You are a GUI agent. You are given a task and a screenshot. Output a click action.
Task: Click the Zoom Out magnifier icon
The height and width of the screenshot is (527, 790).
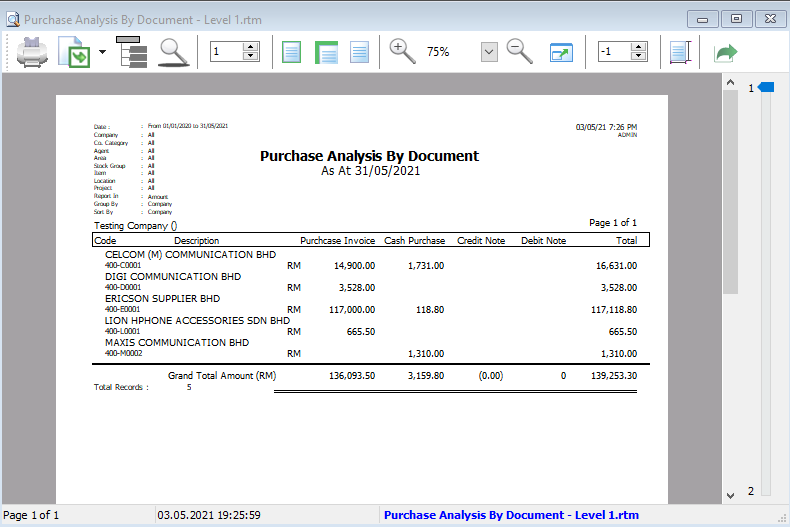(519, 52)
